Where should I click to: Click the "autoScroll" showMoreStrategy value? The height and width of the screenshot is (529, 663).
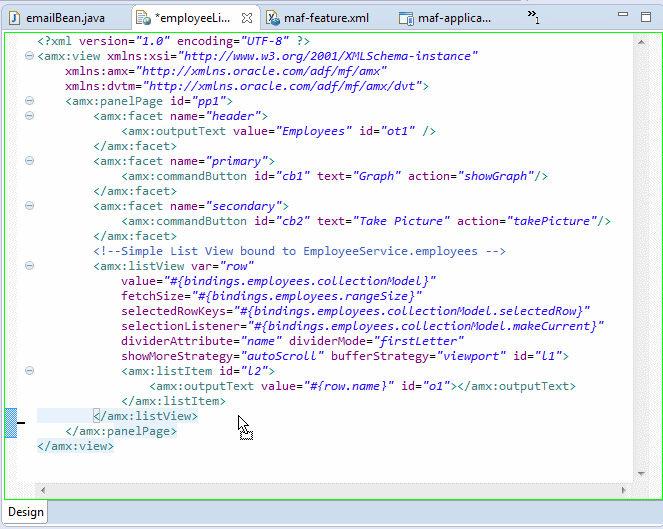282,356
